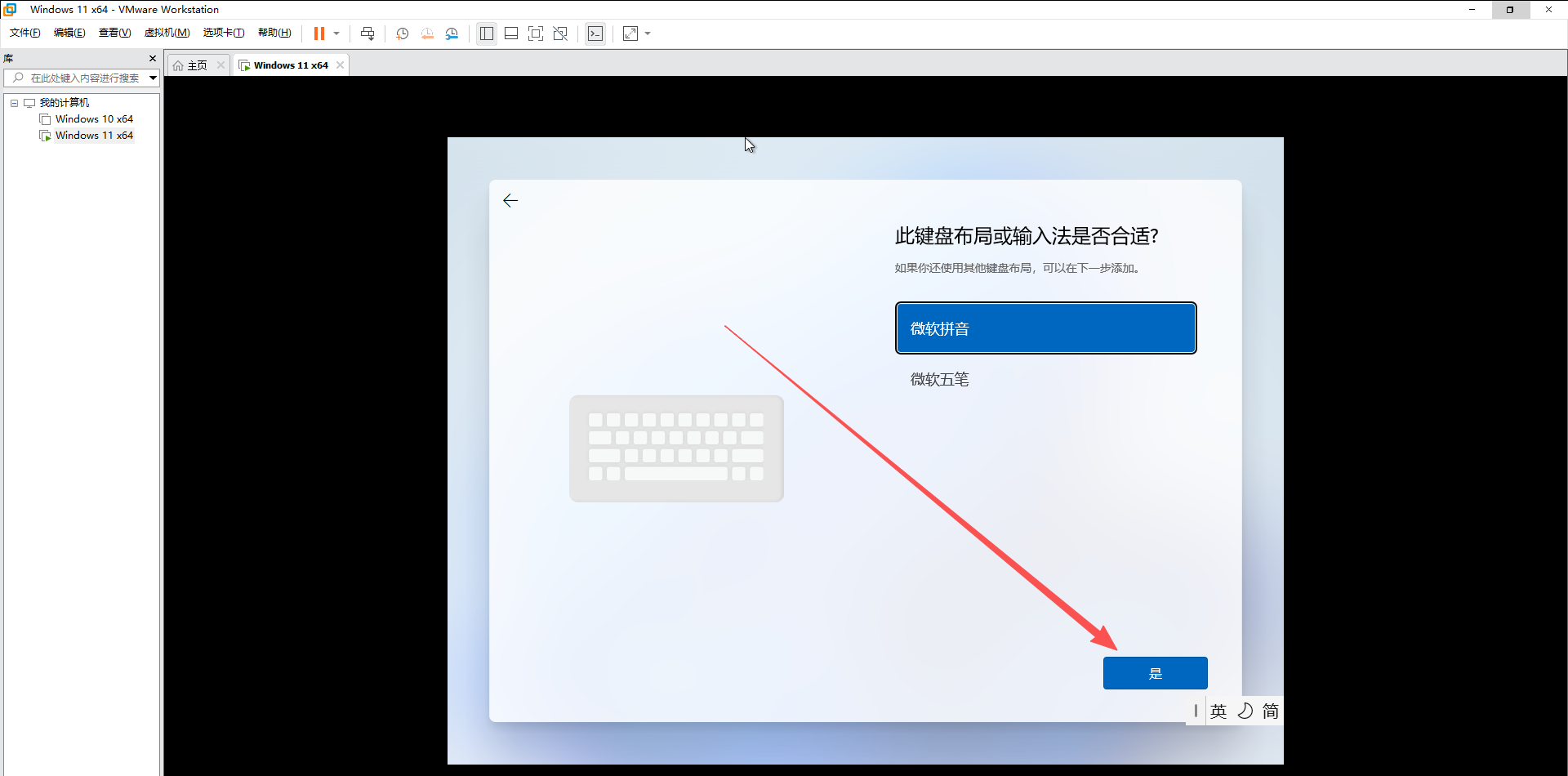Close the 主页 tab
The image size is (1568, 776).
point(220,65)
